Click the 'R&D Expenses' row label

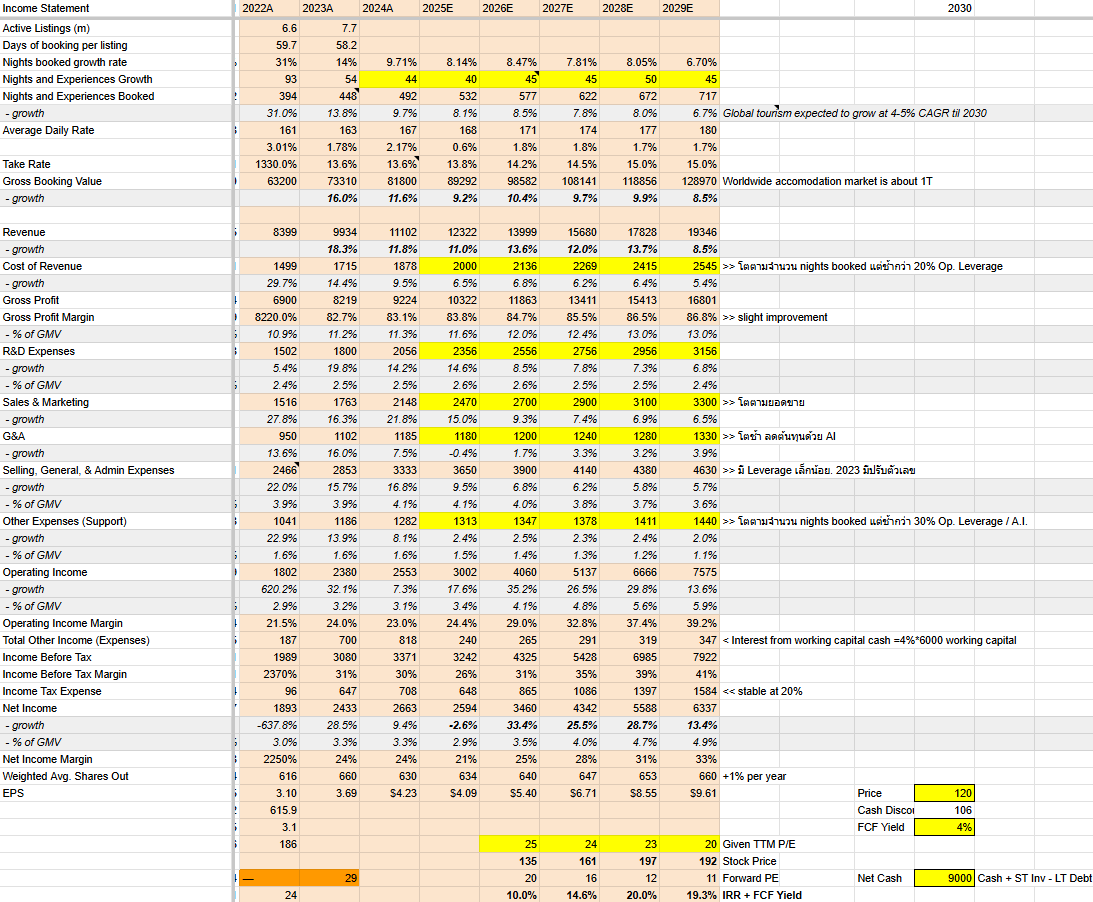(x=38, y=351)
